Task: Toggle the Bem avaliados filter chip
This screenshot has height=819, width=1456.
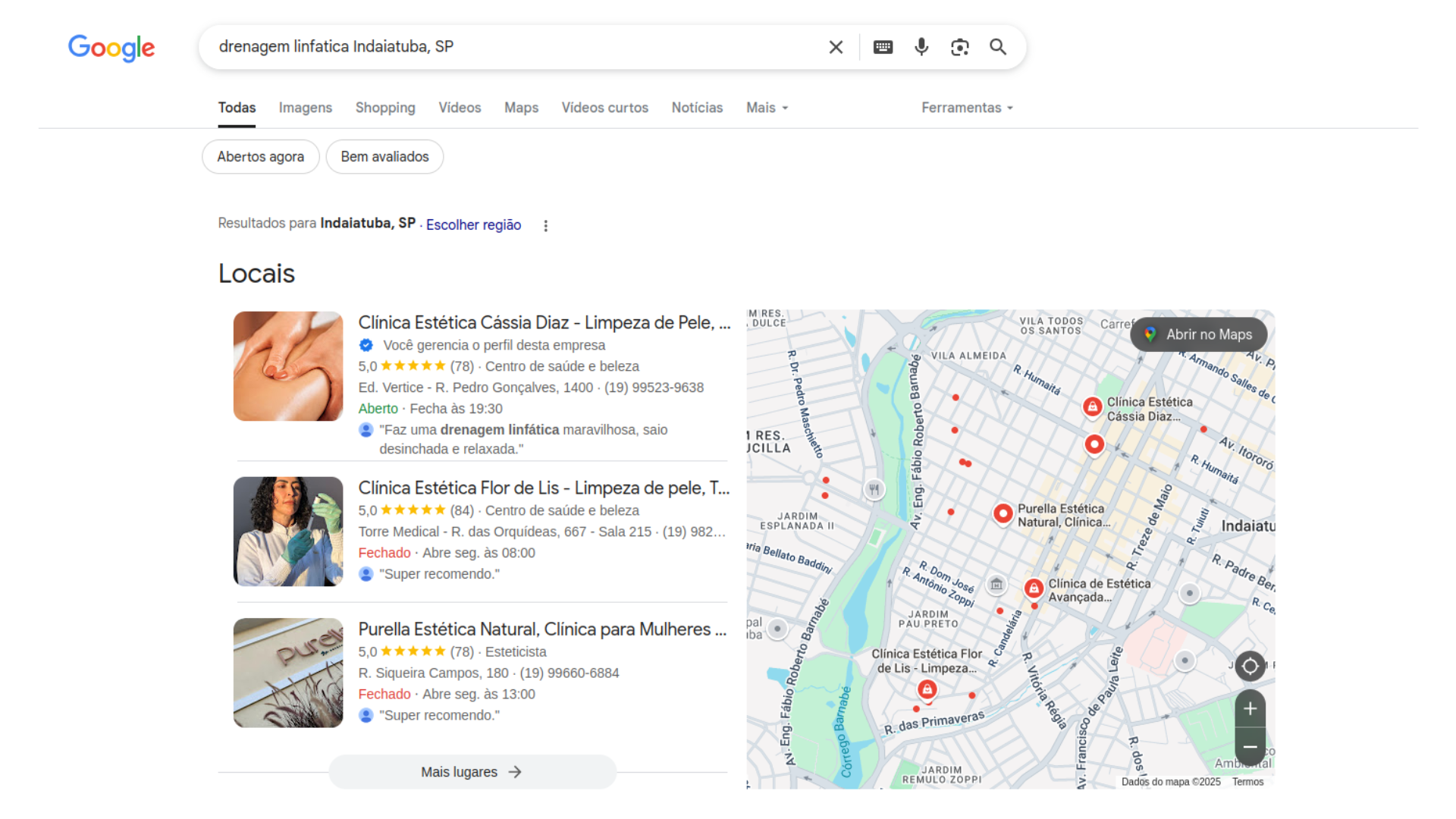Action: 384,157
